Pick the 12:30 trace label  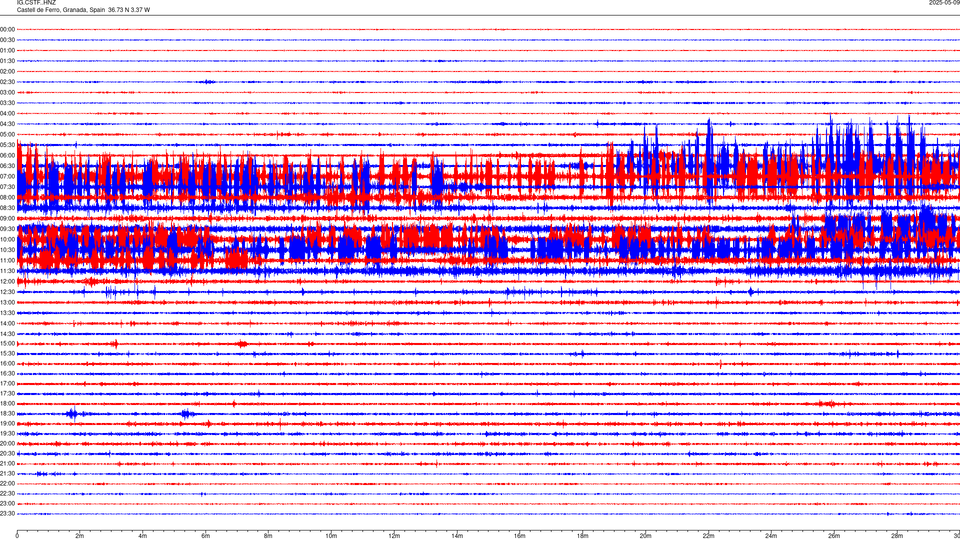coord(7,292)
